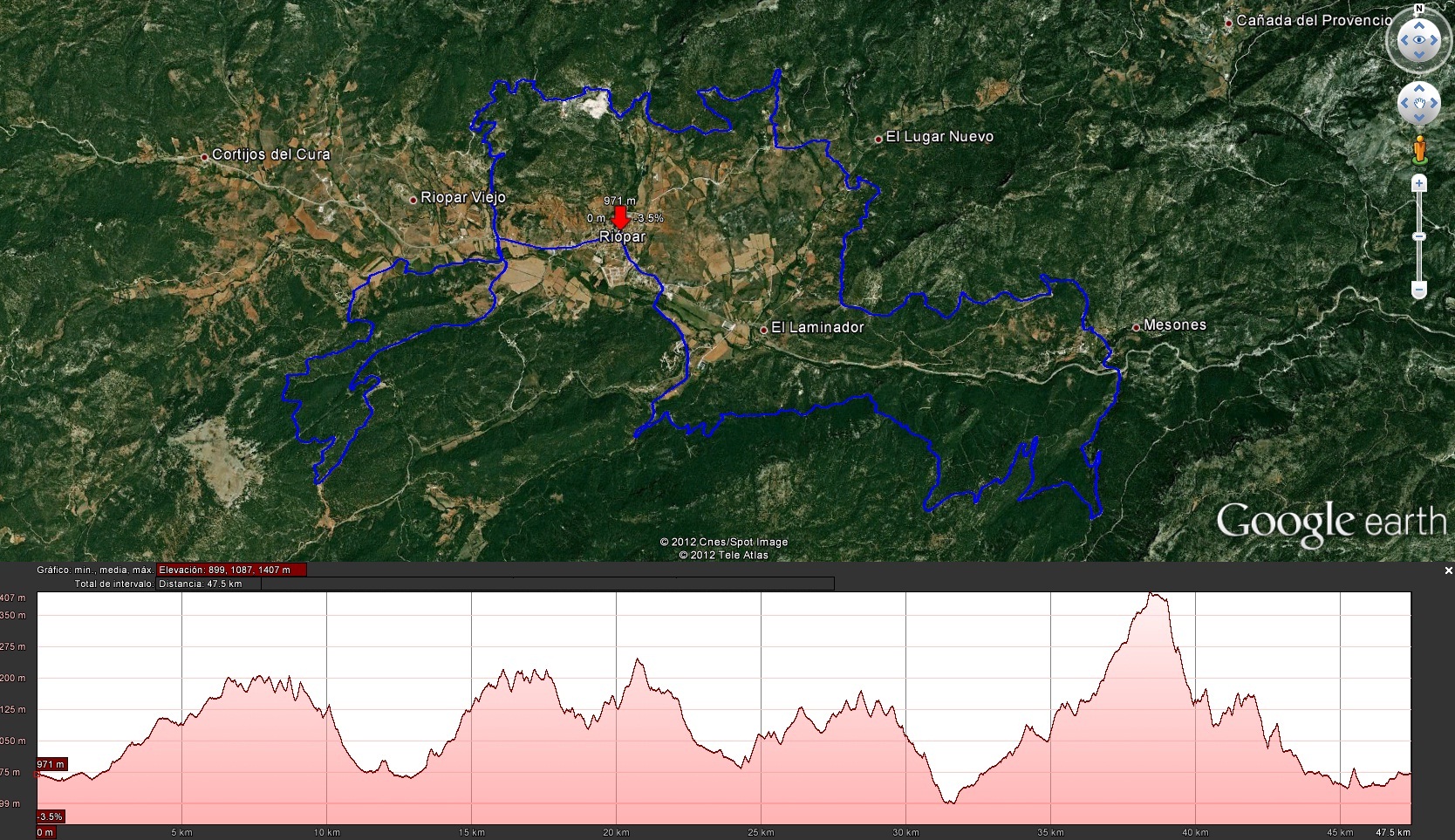This screenshot has width=1455, height=840.
Task: Click the look-left arrow on eye joystick
Action: pos(1404,40)
